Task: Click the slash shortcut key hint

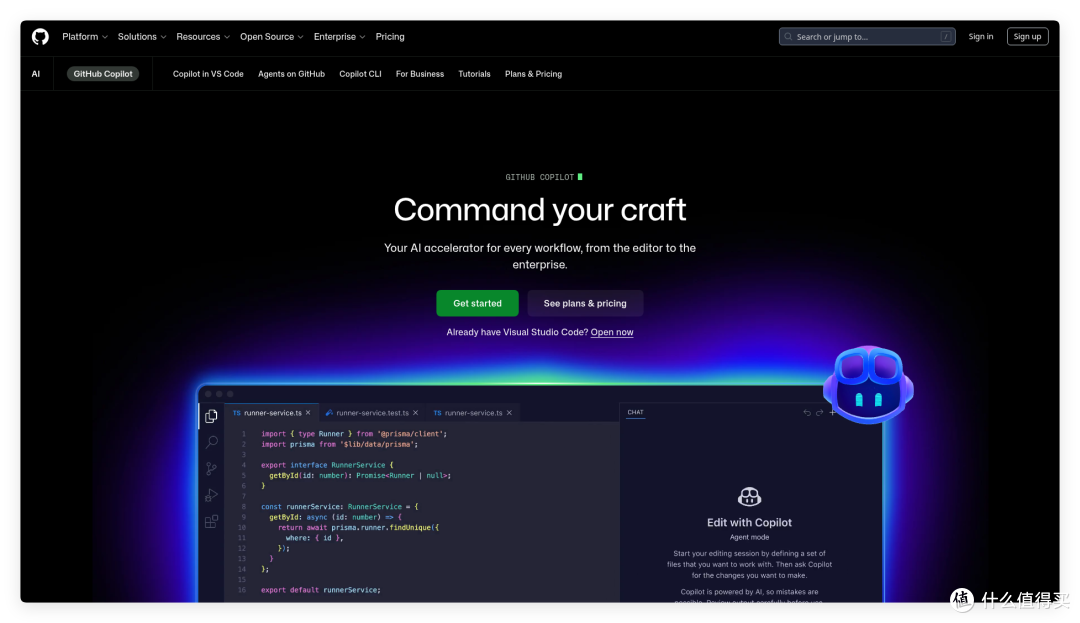Action: point(946,36)
